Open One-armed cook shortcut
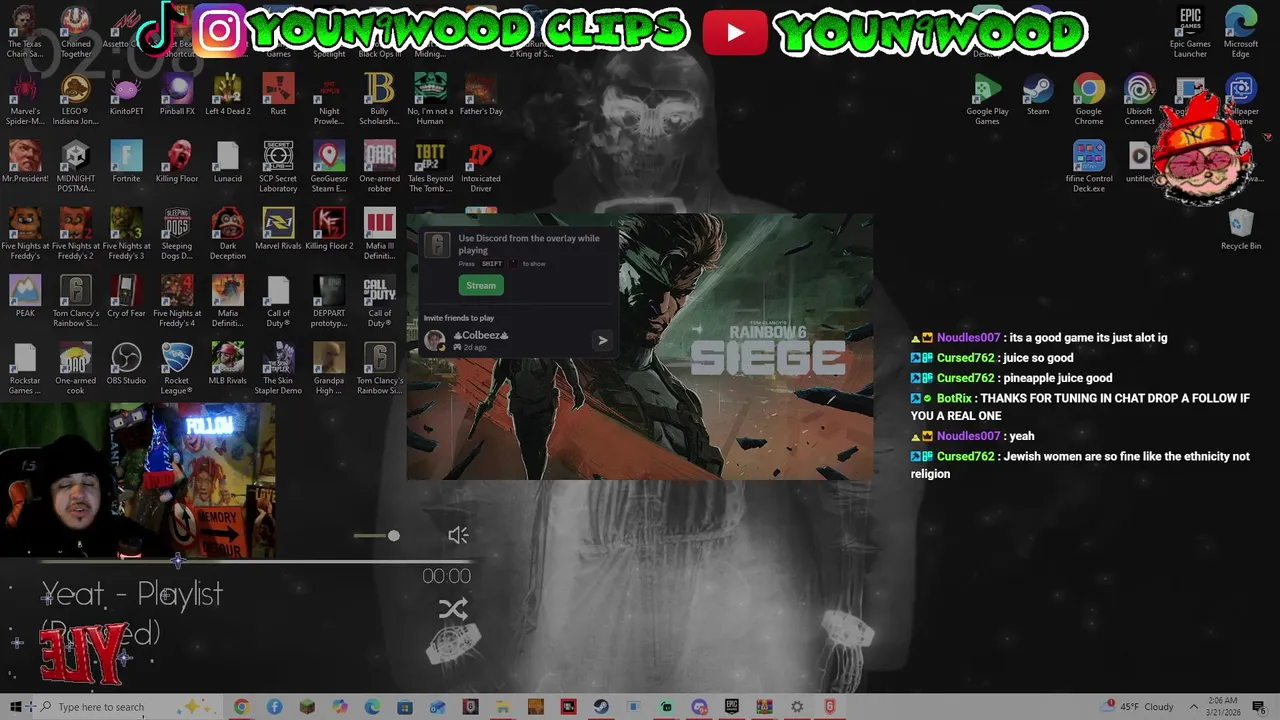Image resolution: width=1280 pixels, height=720 pixels. click(x=76, y=369)
